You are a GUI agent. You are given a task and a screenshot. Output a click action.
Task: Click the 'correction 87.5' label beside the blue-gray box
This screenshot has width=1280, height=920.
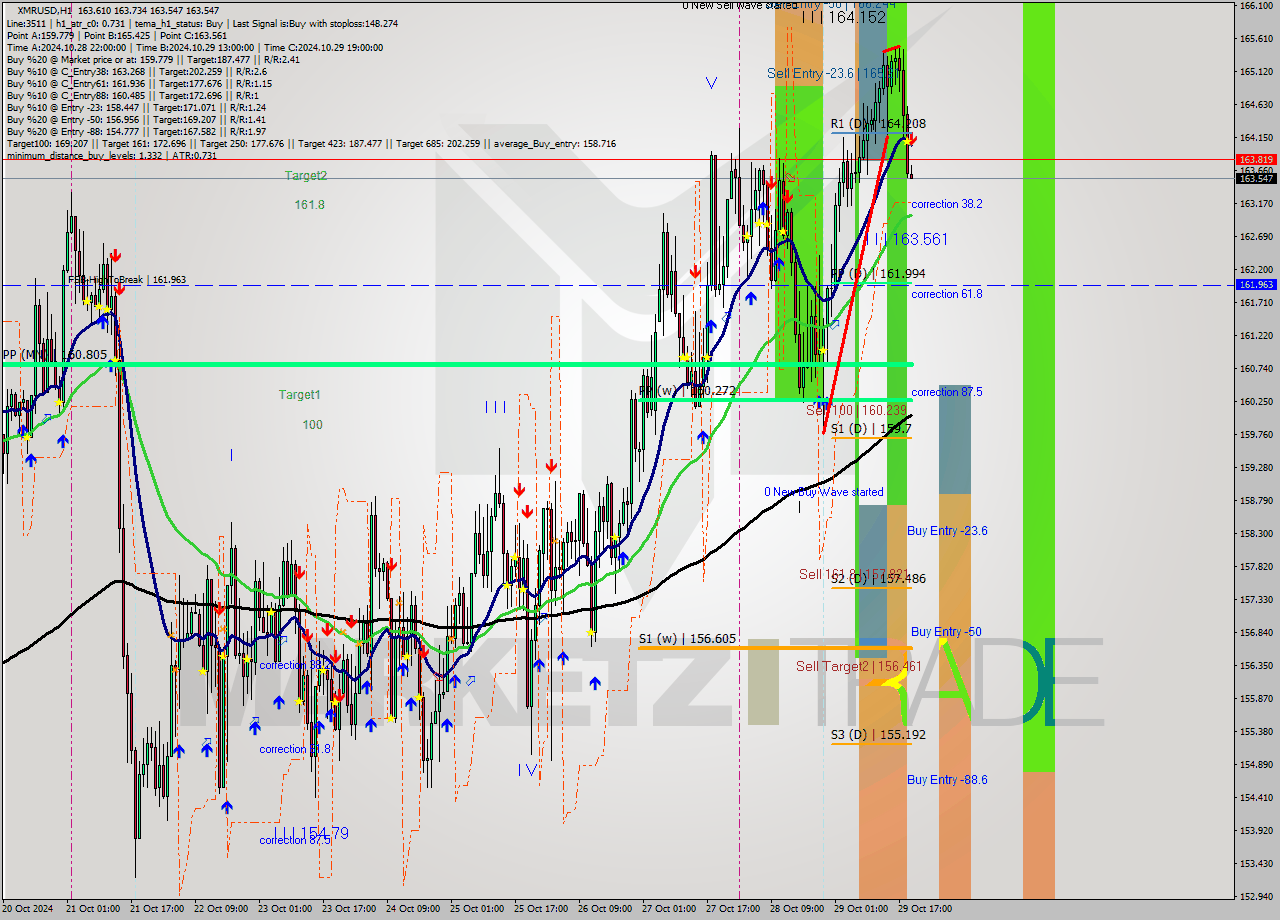(x=946, y=392)
